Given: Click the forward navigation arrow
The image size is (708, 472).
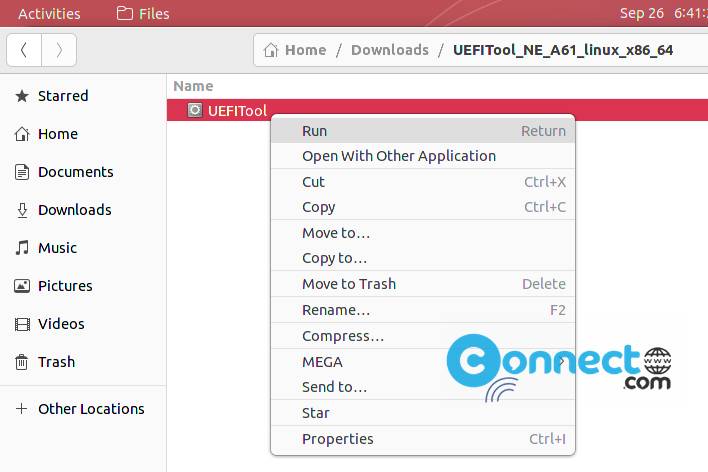Looking at the screenshot, I should (59, 50).
